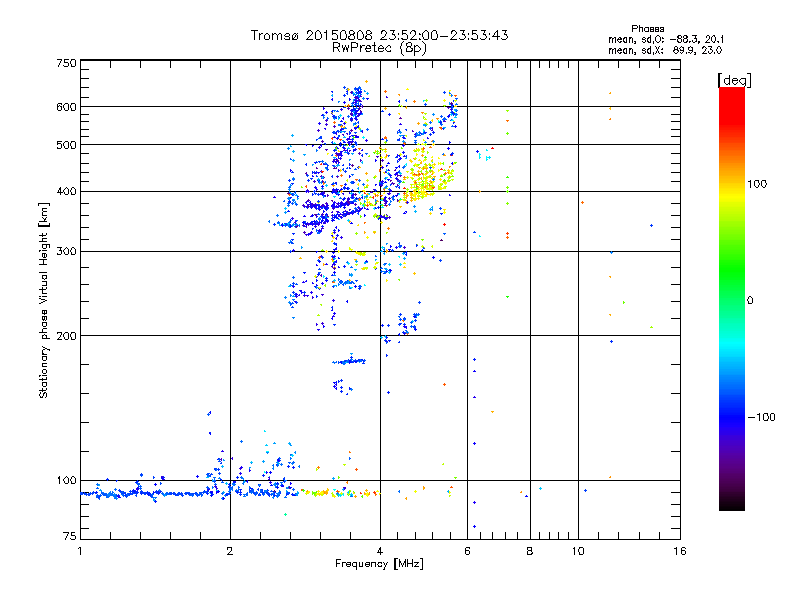Click the y-axis '75' tick label
Viewport: 800px width, 600px height.
click(70, 536)
